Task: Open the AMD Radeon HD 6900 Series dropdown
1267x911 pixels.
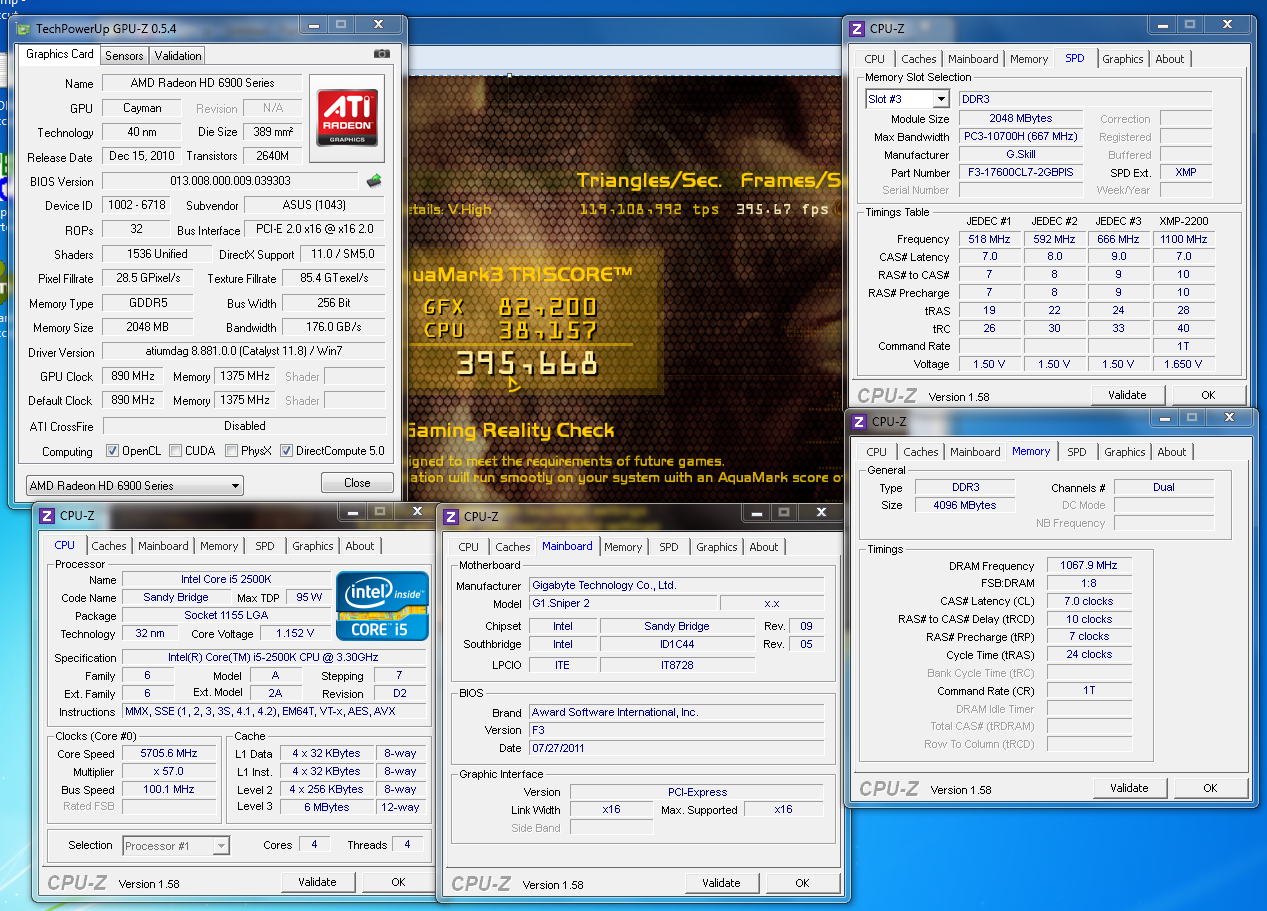Action: (134, 486)
